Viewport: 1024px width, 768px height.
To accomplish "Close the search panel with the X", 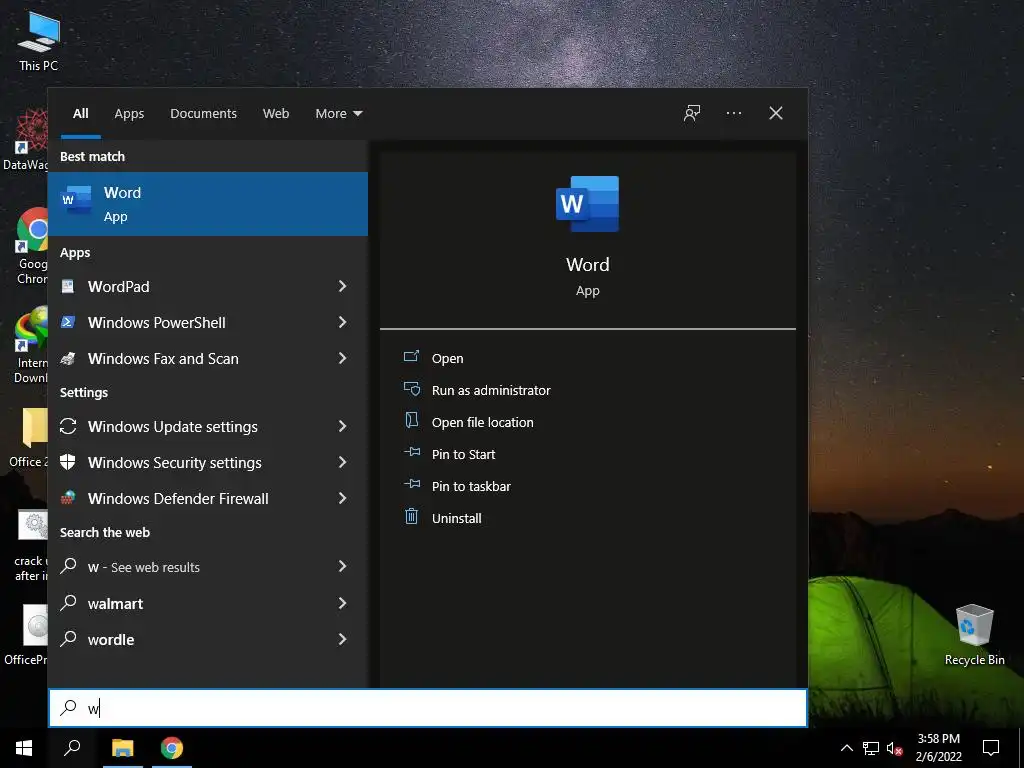I will click(776, 113).
